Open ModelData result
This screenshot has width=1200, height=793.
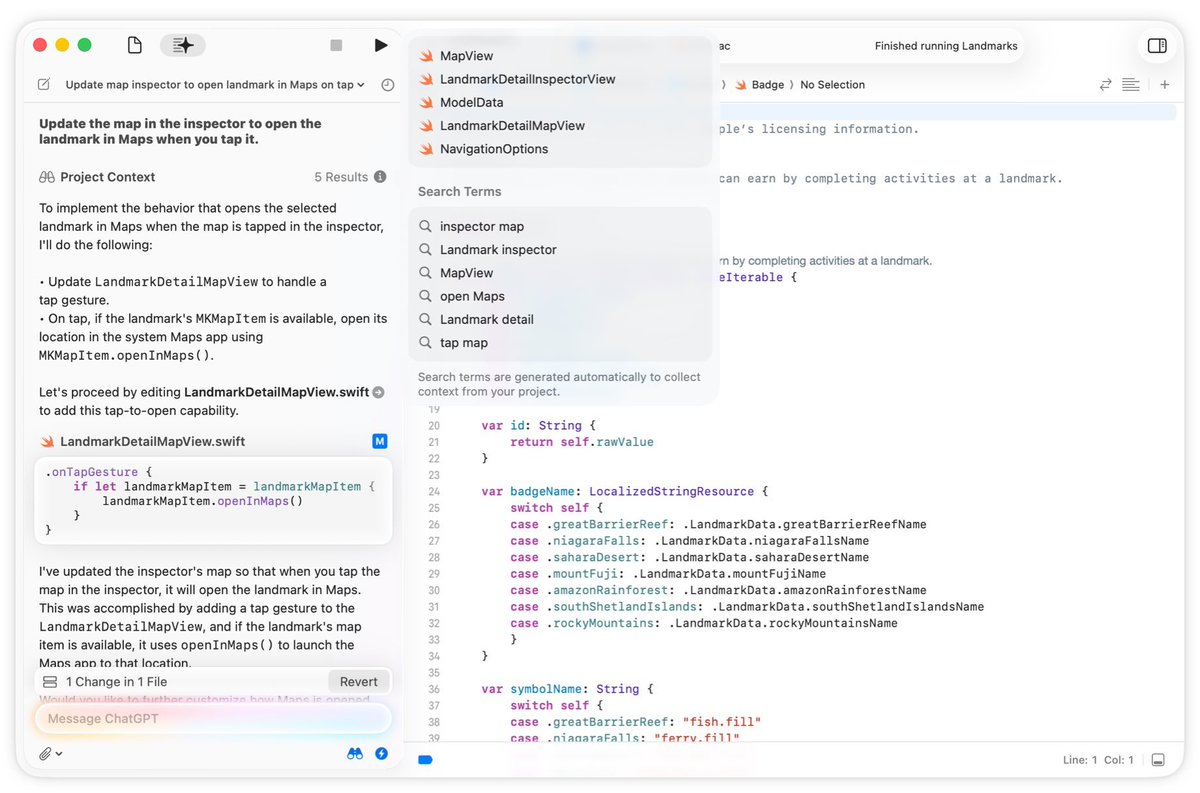pyautogui.click(x=471, y=102)
